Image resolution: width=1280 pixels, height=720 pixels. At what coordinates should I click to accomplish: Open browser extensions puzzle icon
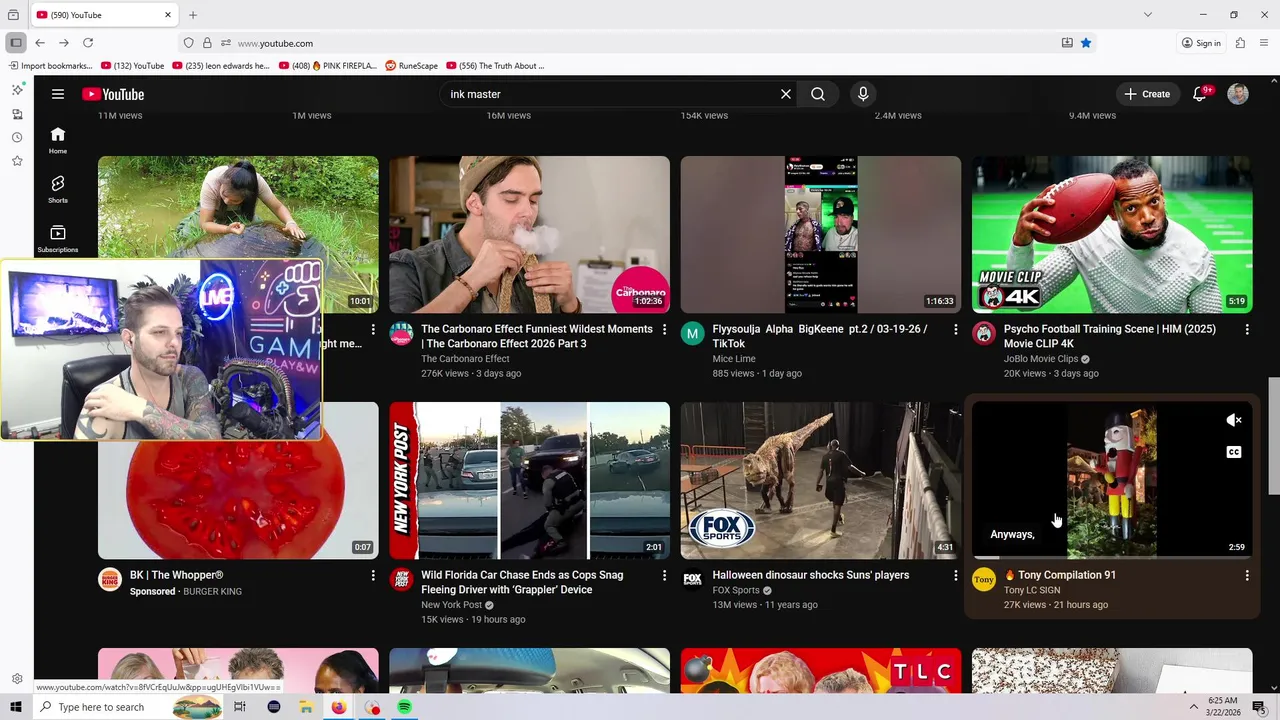[x=1240, y=43]
